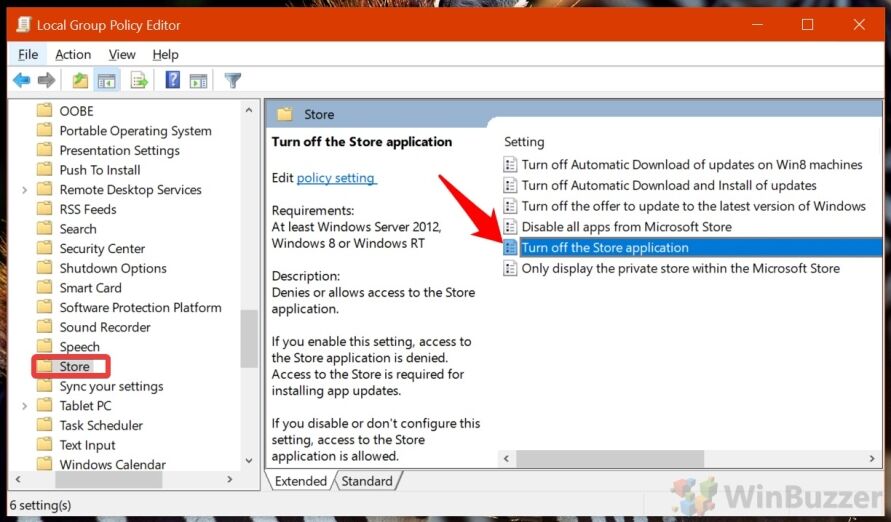Screen dimensions: 891x522
Task: Open Help via blue question-mark icon
Action: pos(173,80)
